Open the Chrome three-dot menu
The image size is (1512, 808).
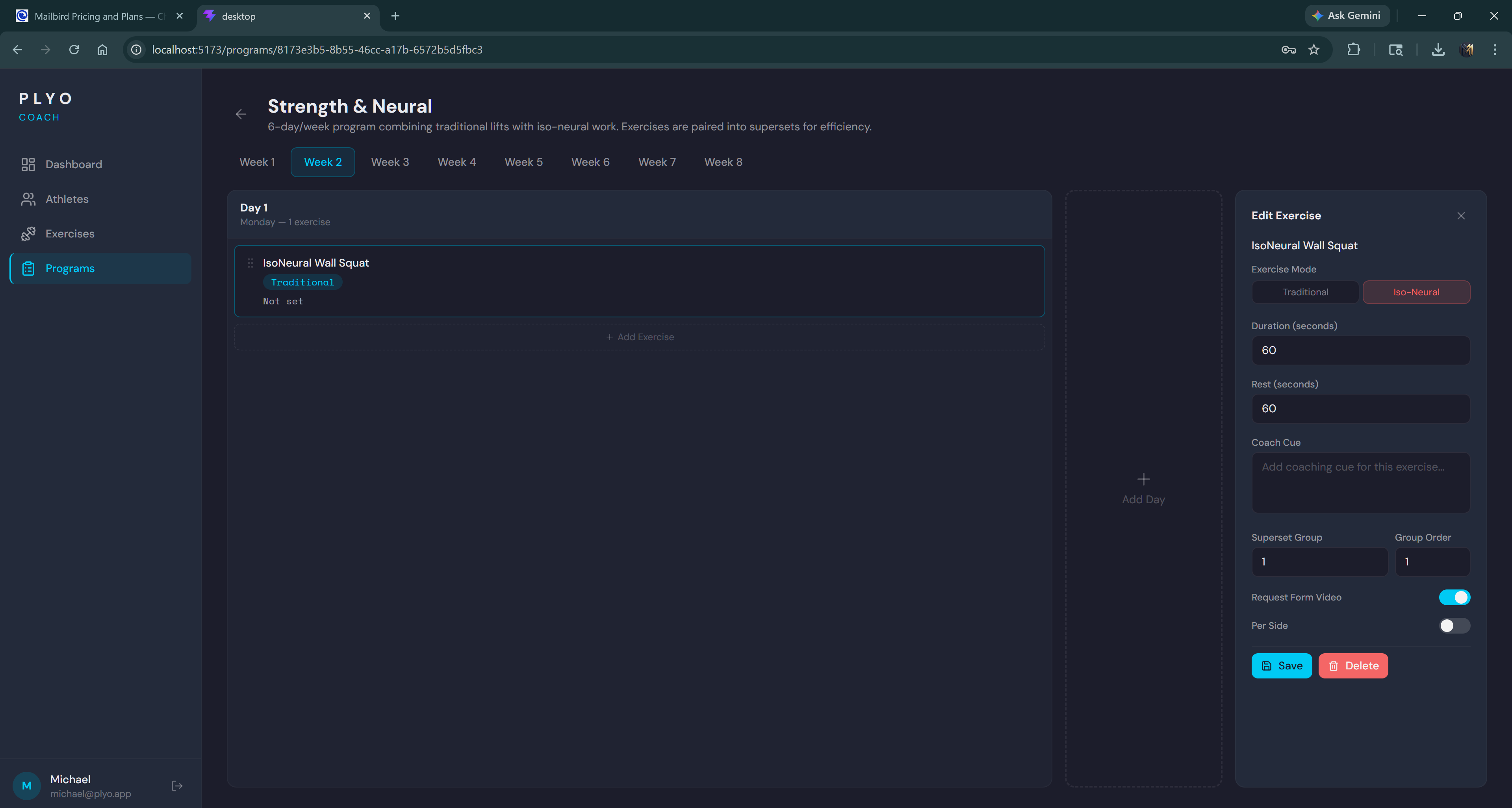tap(1494, 49)
